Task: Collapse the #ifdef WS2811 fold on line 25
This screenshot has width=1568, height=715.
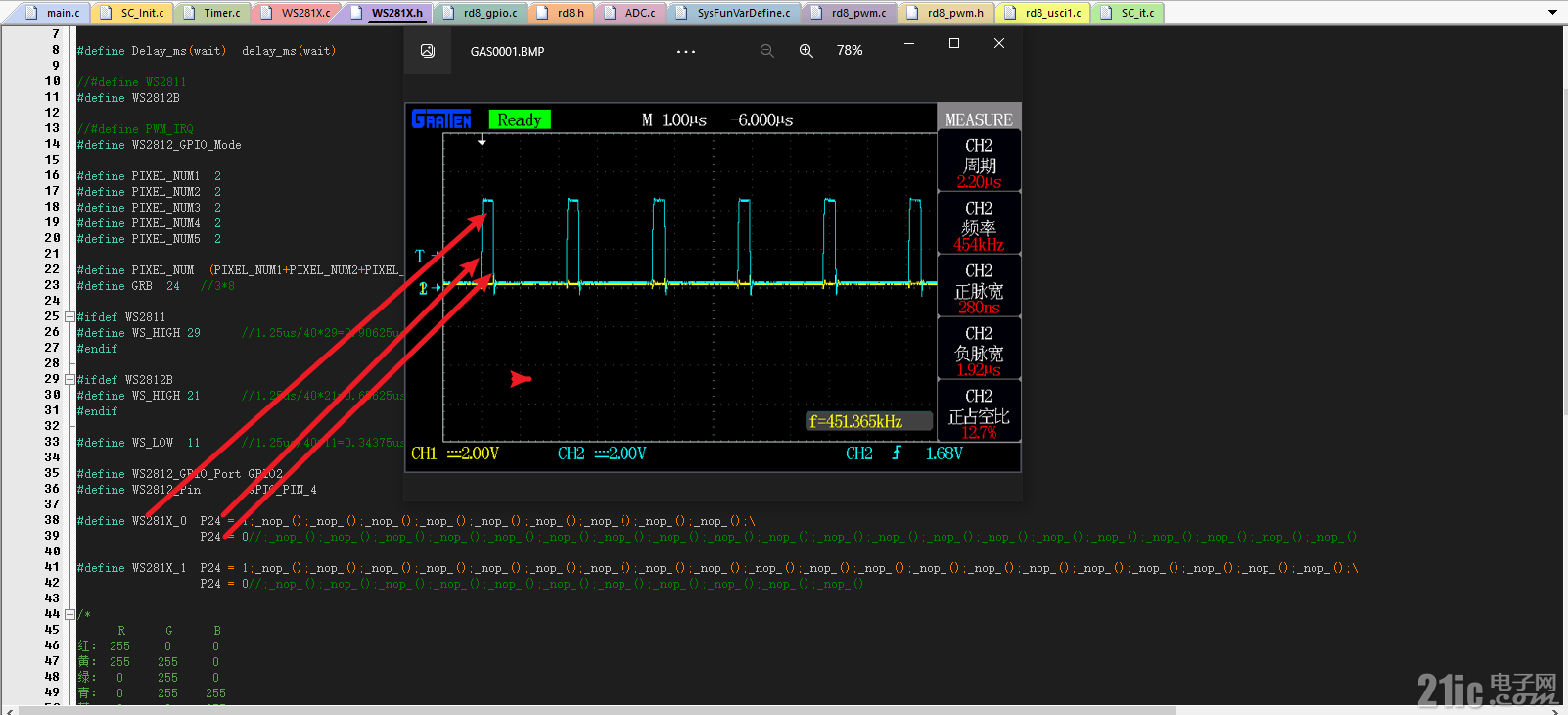Action: point(69,317)
